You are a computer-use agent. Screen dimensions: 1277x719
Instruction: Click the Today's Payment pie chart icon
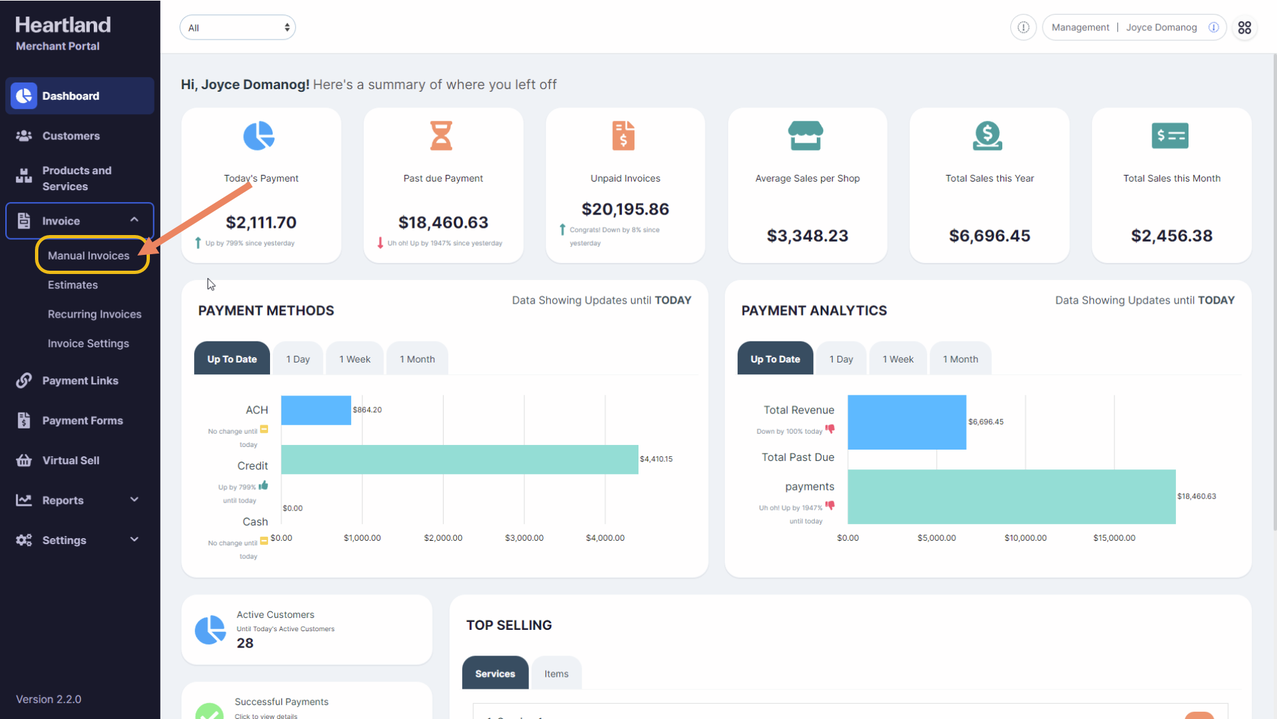259,136
